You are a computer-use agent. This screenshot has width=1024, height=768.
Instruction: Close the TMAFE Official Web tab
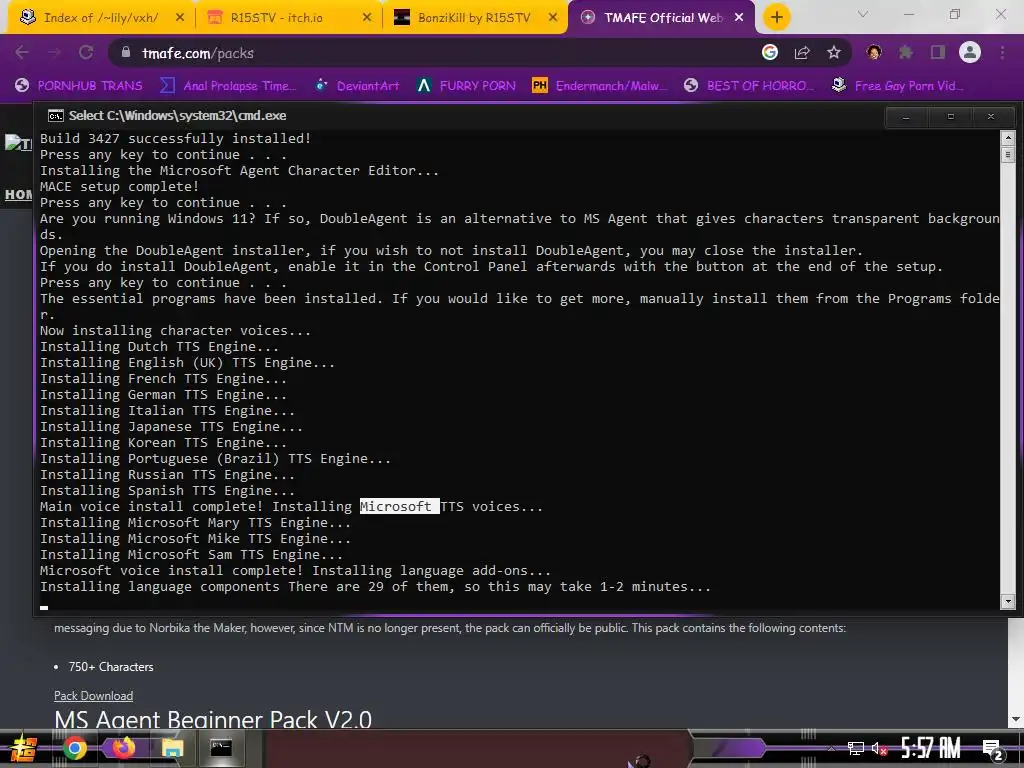coord(739,18)
